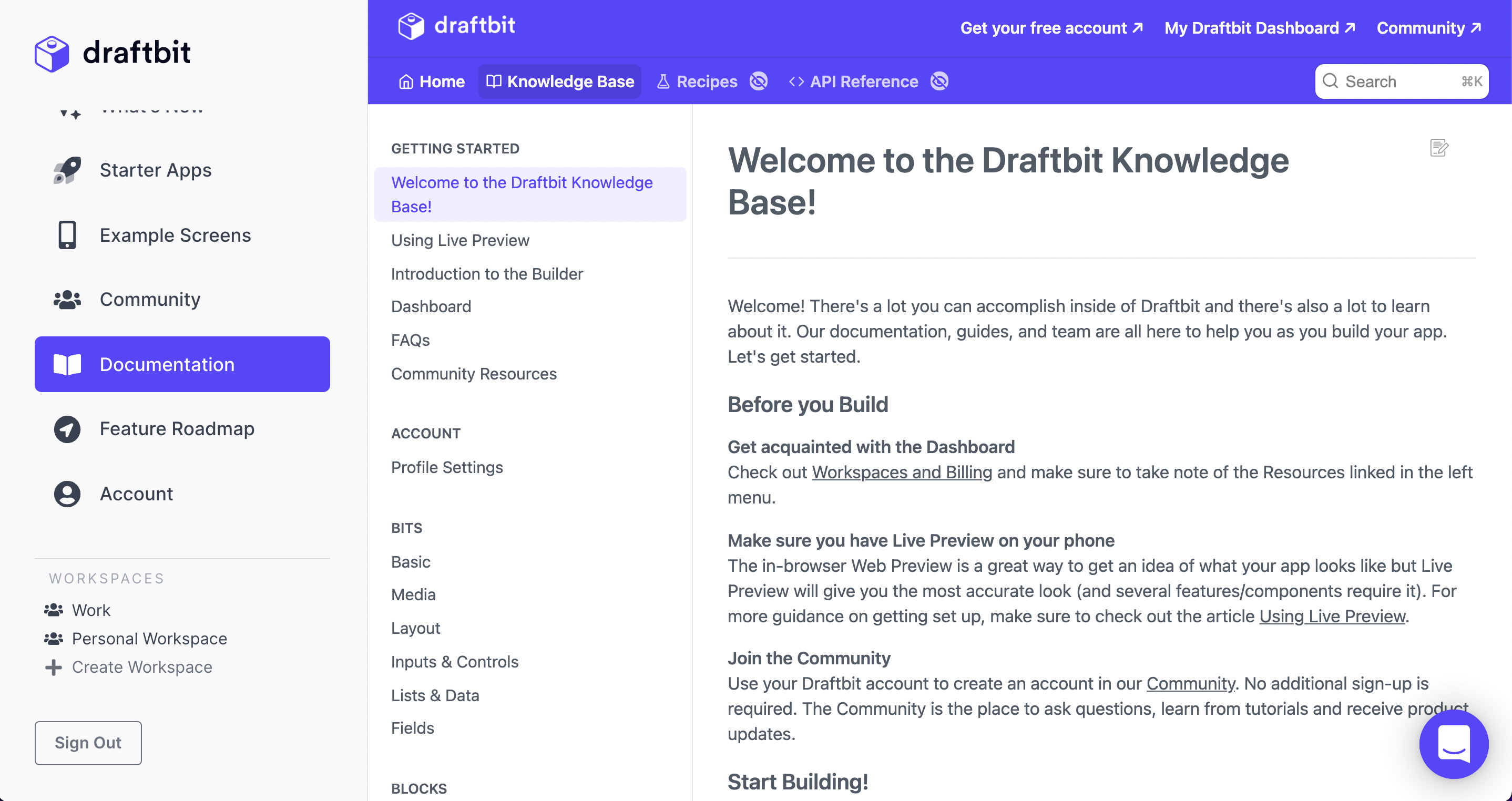Click the Draftbit logo in the purple header
1512x801 pixels.
click(x=457, y=26)
